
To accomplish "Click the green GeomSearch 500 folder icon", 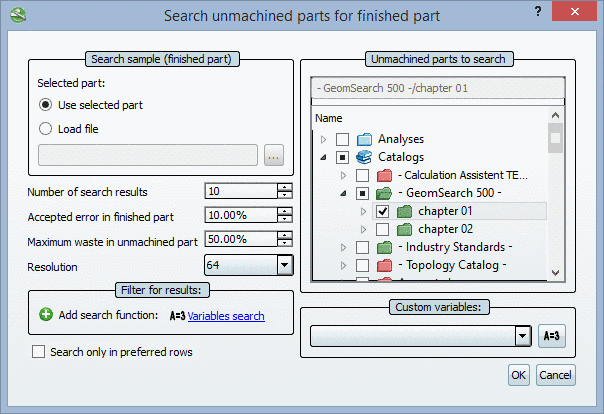I will click(x=383, y=193).
